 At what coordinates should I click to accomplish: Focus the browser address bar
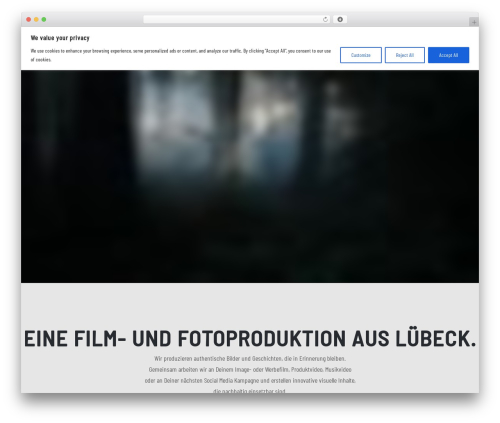tap(237, 20)
